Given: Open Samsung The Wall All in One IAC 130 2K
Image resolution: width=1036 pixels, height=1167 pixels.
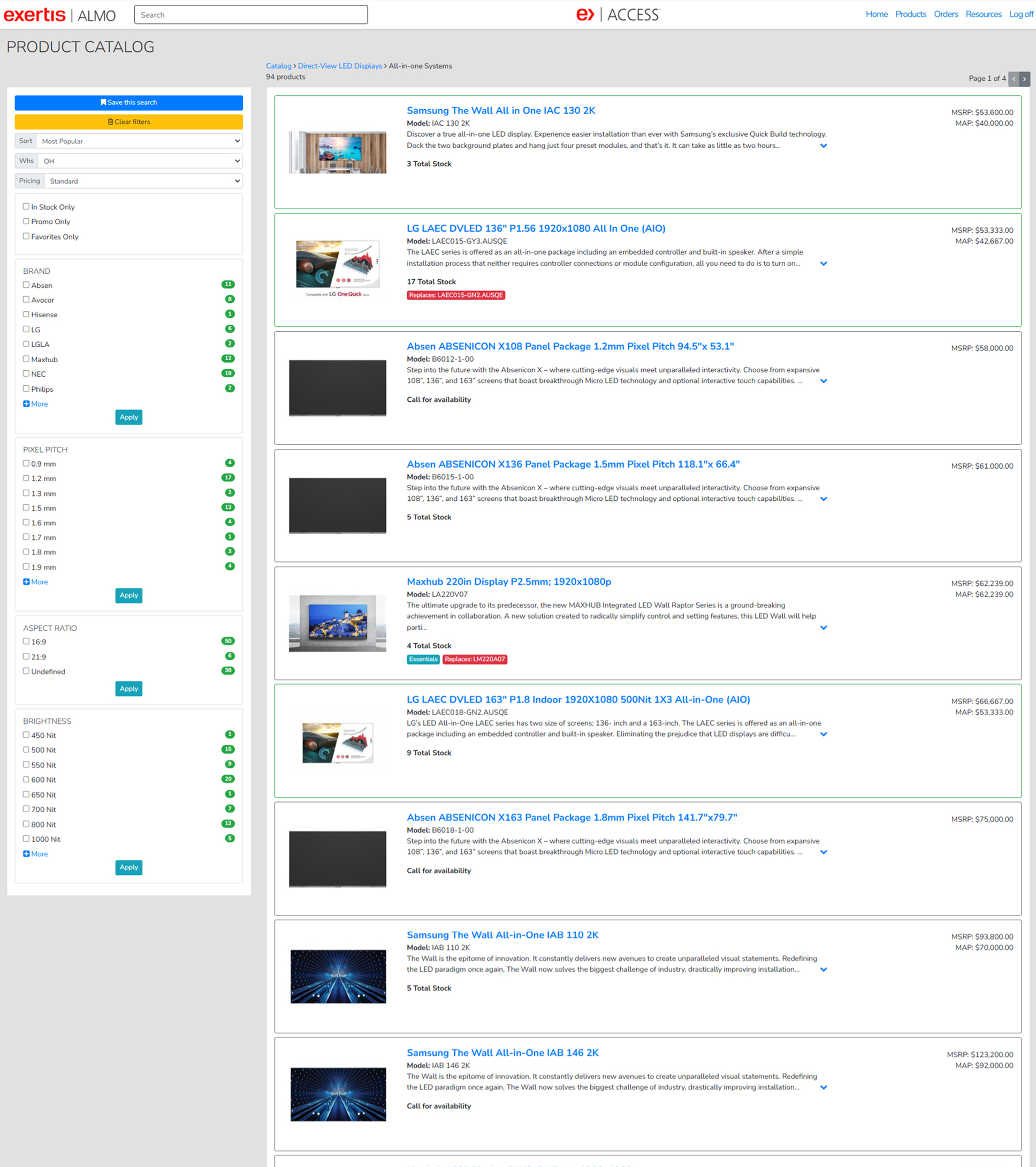Looking at the screenshot, I should pos(501,111).
